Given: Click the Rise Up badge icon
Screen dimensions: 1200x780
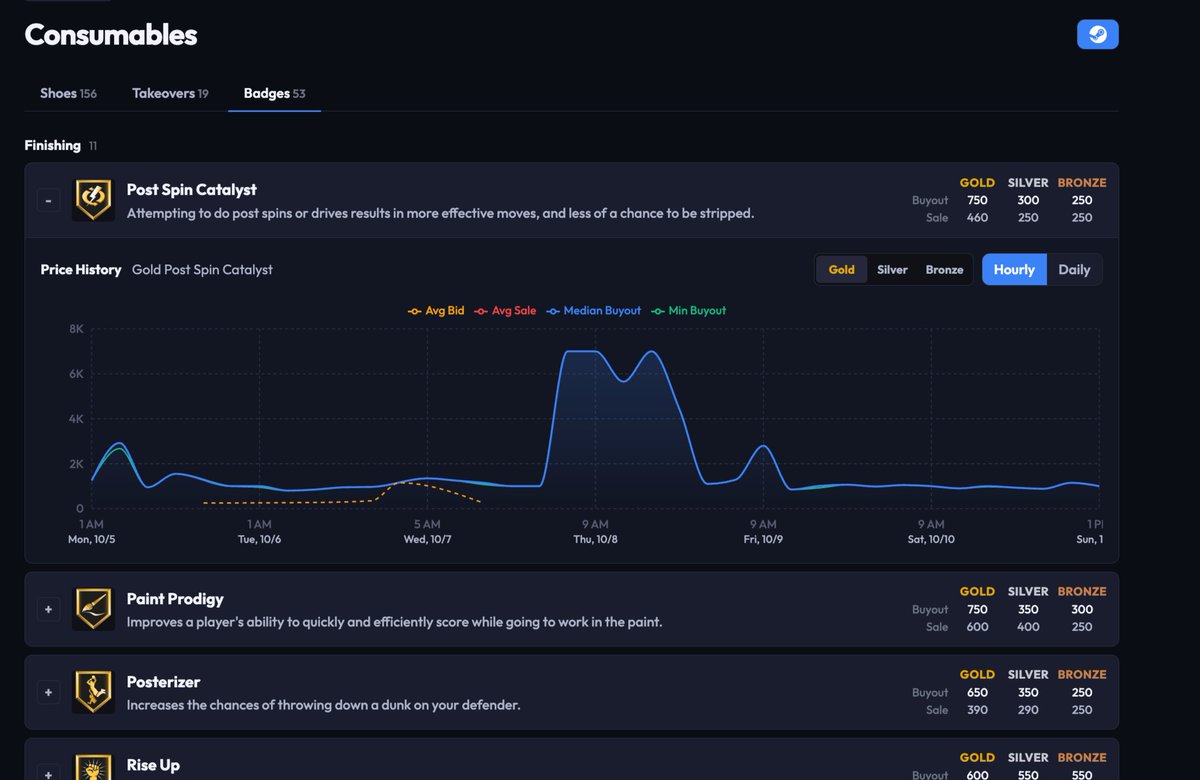Looking at the screenshot, I should click(x=93, y=767).
